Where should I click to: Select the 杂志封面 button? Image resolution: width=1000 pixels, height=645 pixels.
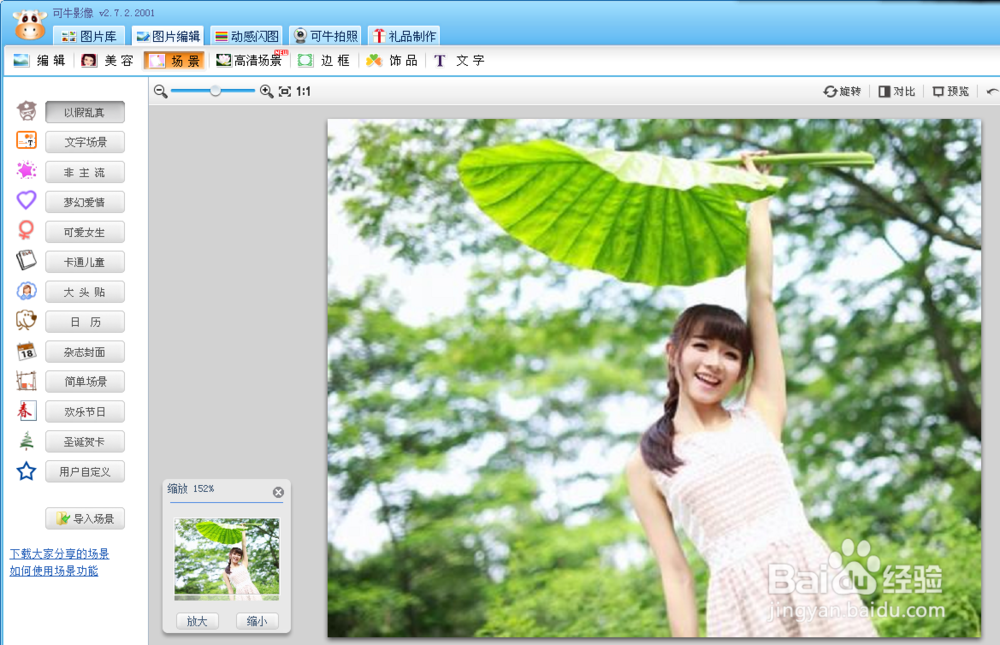click(x=85, y=352)
